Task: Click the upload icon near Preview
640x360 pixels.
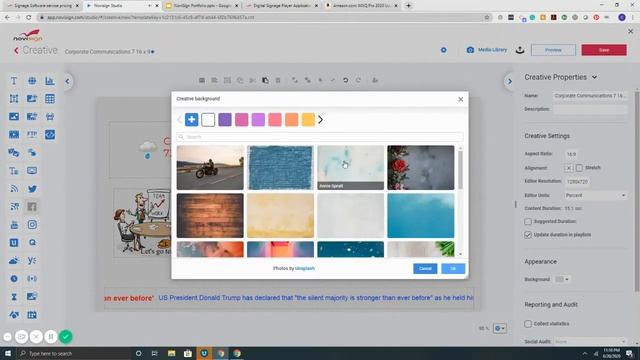Action: (x=520, y=50)
